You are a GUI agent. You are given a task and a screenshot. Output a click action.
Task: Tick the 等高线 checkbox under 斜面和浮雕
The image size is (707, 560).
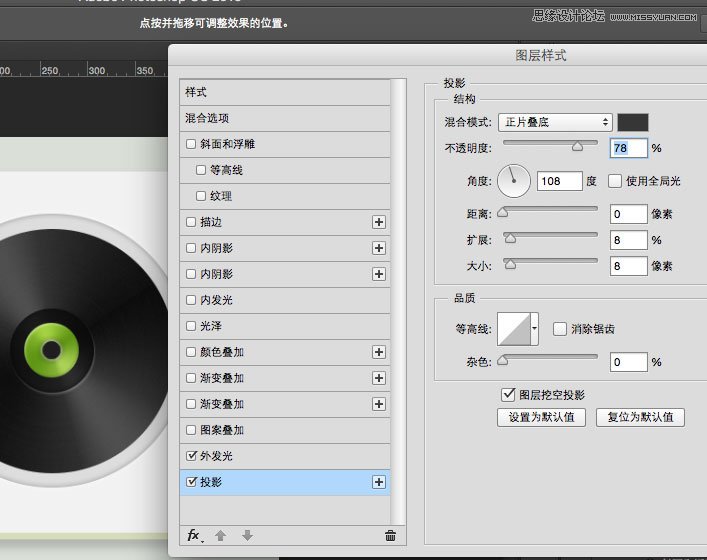pos(201,170)
